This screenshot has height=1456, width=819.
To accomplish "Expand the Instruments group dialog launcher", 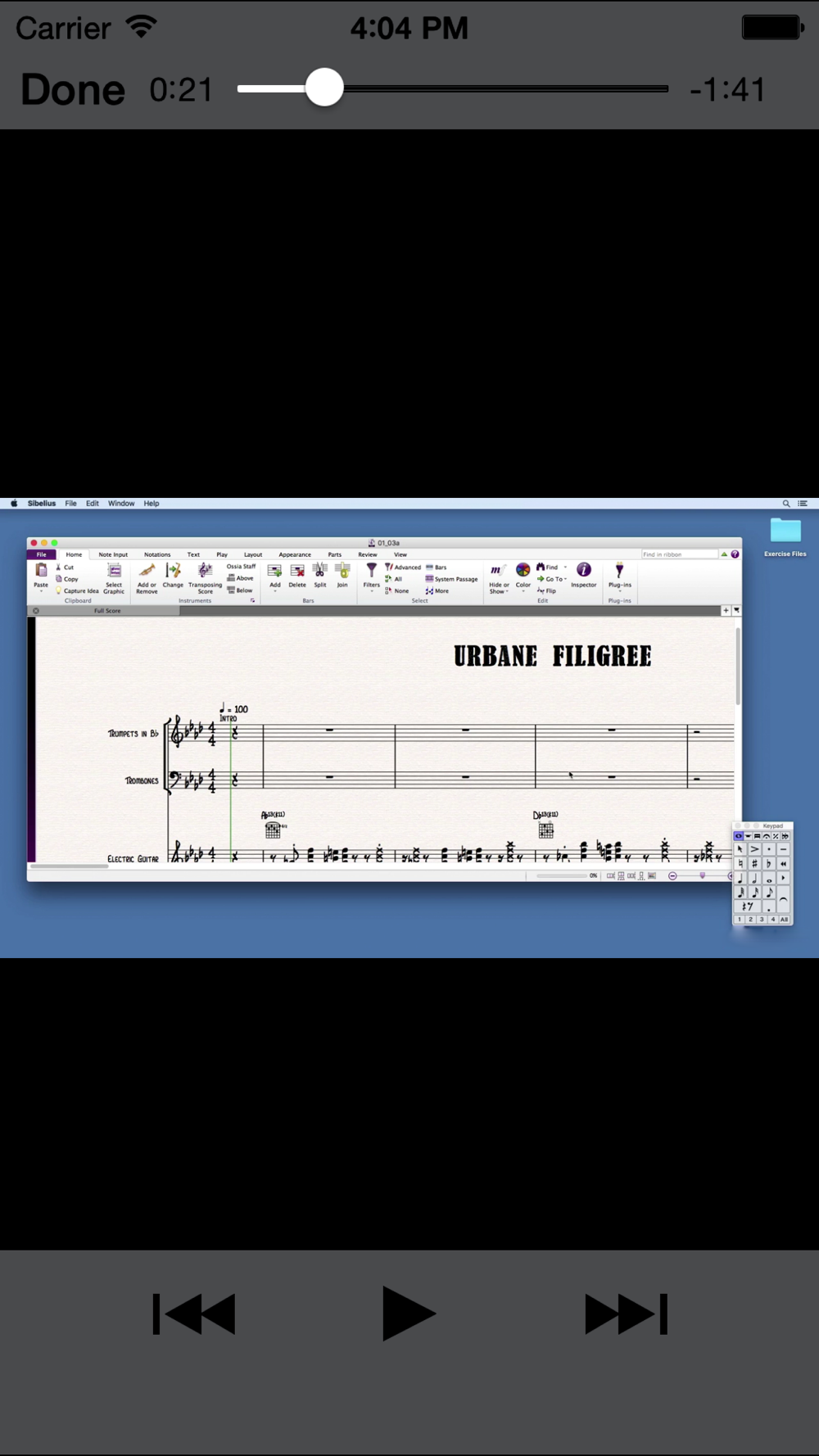I will click(252, 600).
